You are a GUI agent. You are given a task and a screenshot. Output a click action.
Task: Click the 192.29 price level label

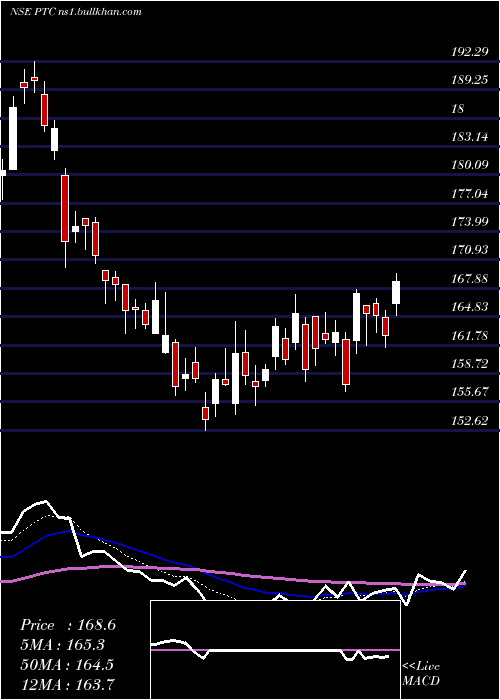(x=469, y=52)
